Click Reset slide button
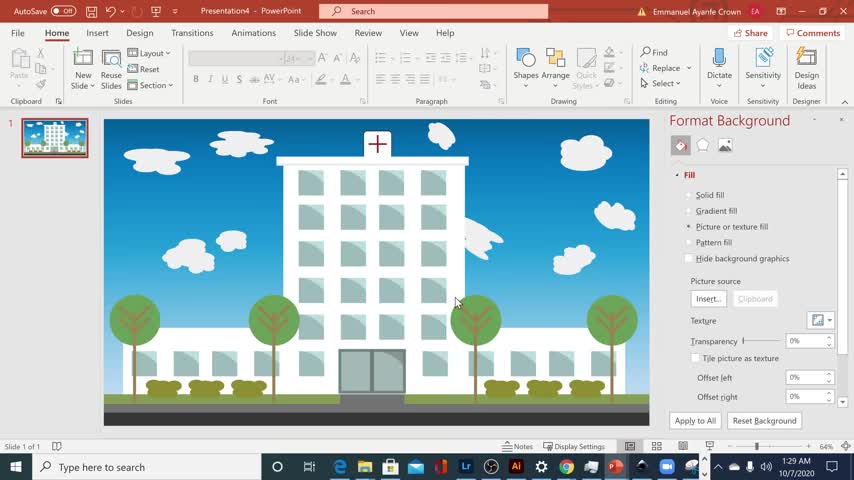 pos(144,69)
